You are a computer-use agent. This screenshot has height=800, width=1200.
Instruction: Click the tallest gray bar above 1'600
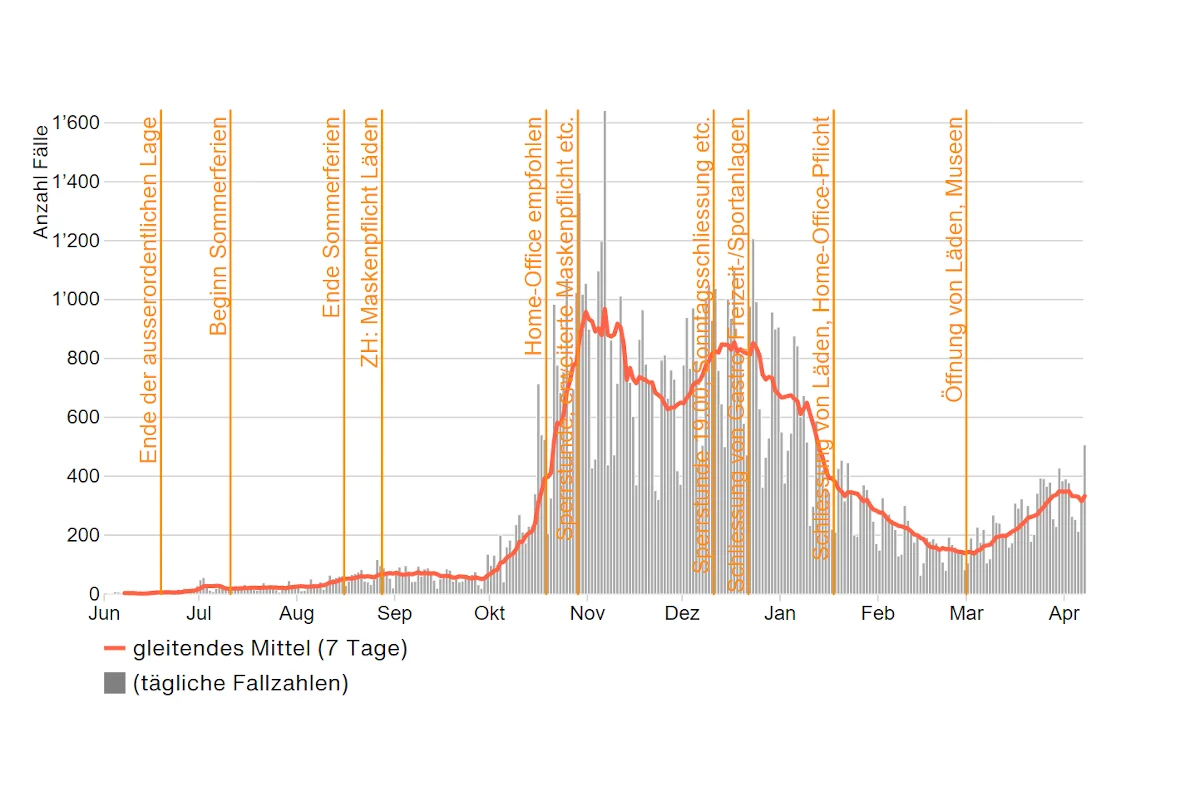click(604, 352)
